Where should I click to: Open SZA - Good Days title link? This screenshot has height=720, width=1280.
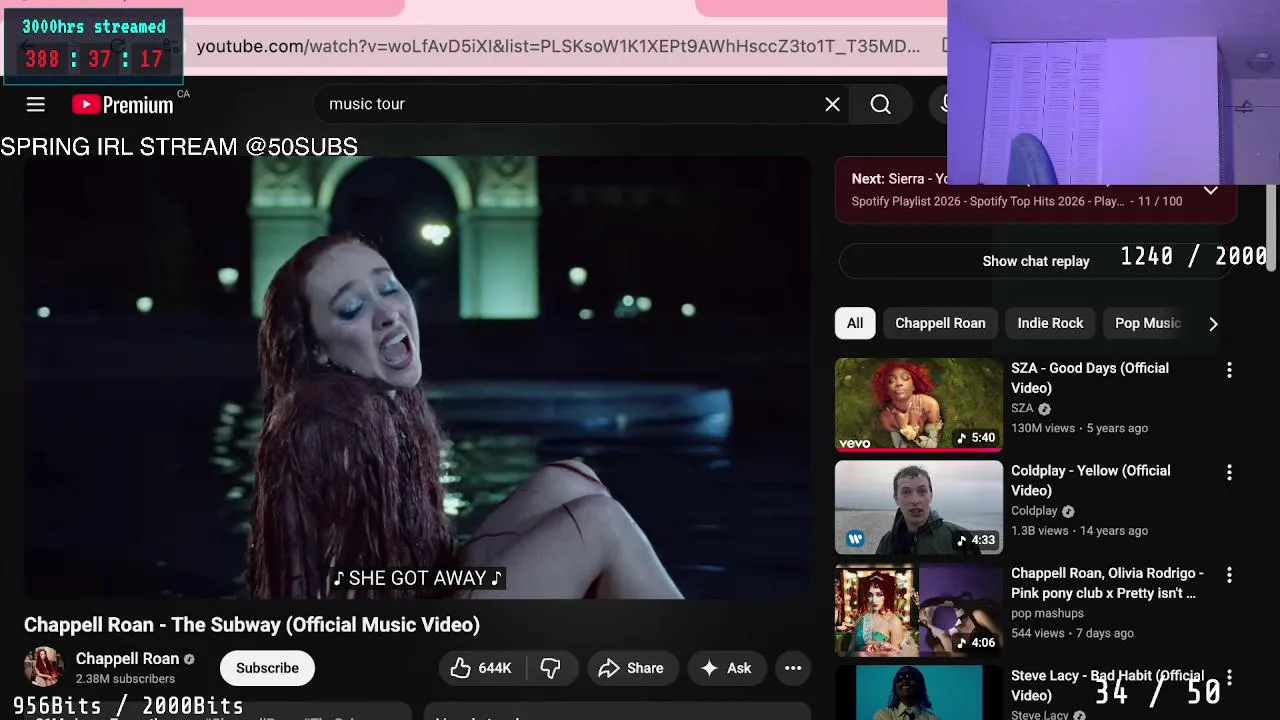[1090, 378]
